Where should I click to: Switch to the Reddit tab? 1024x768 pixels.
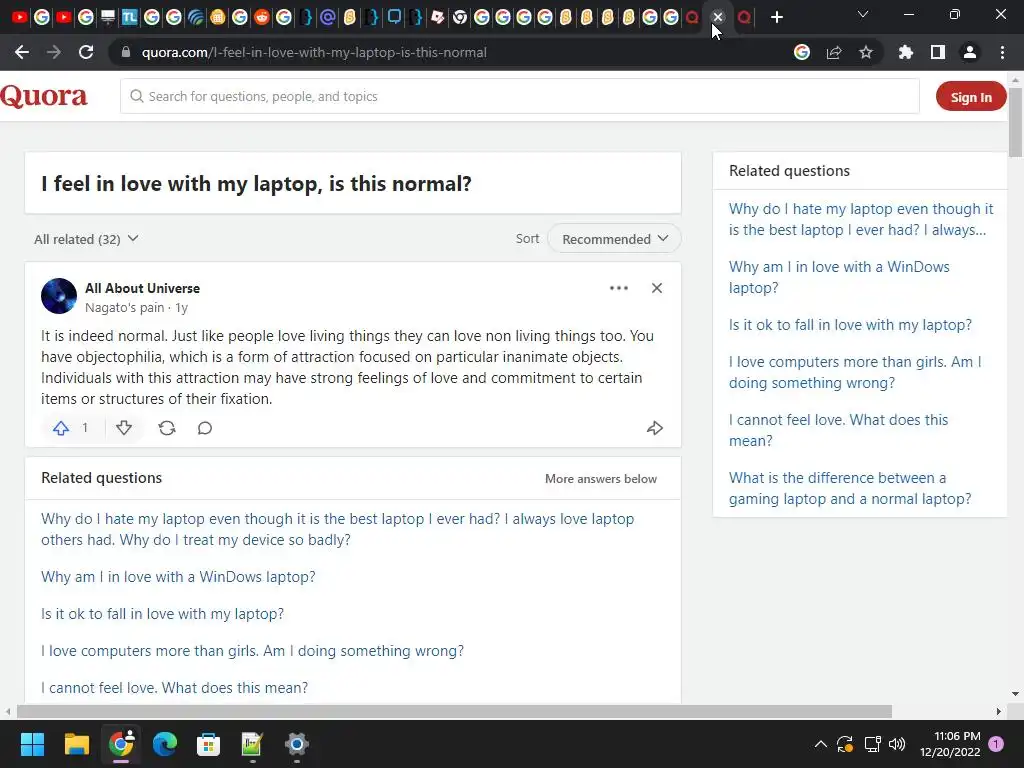(x=261, y=18)
